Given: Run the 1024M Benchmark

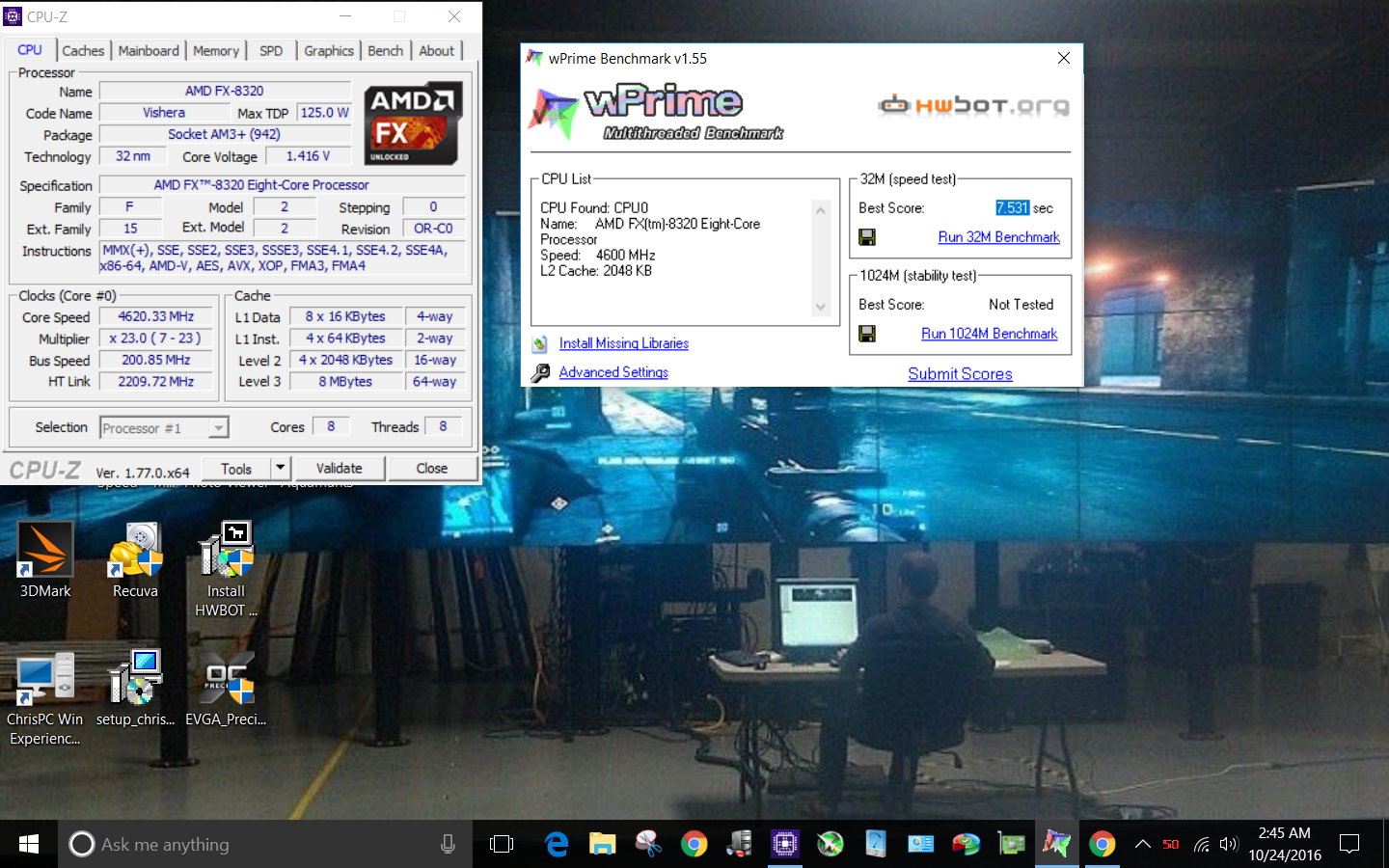Looking at the screenshot, I should 990,334.
